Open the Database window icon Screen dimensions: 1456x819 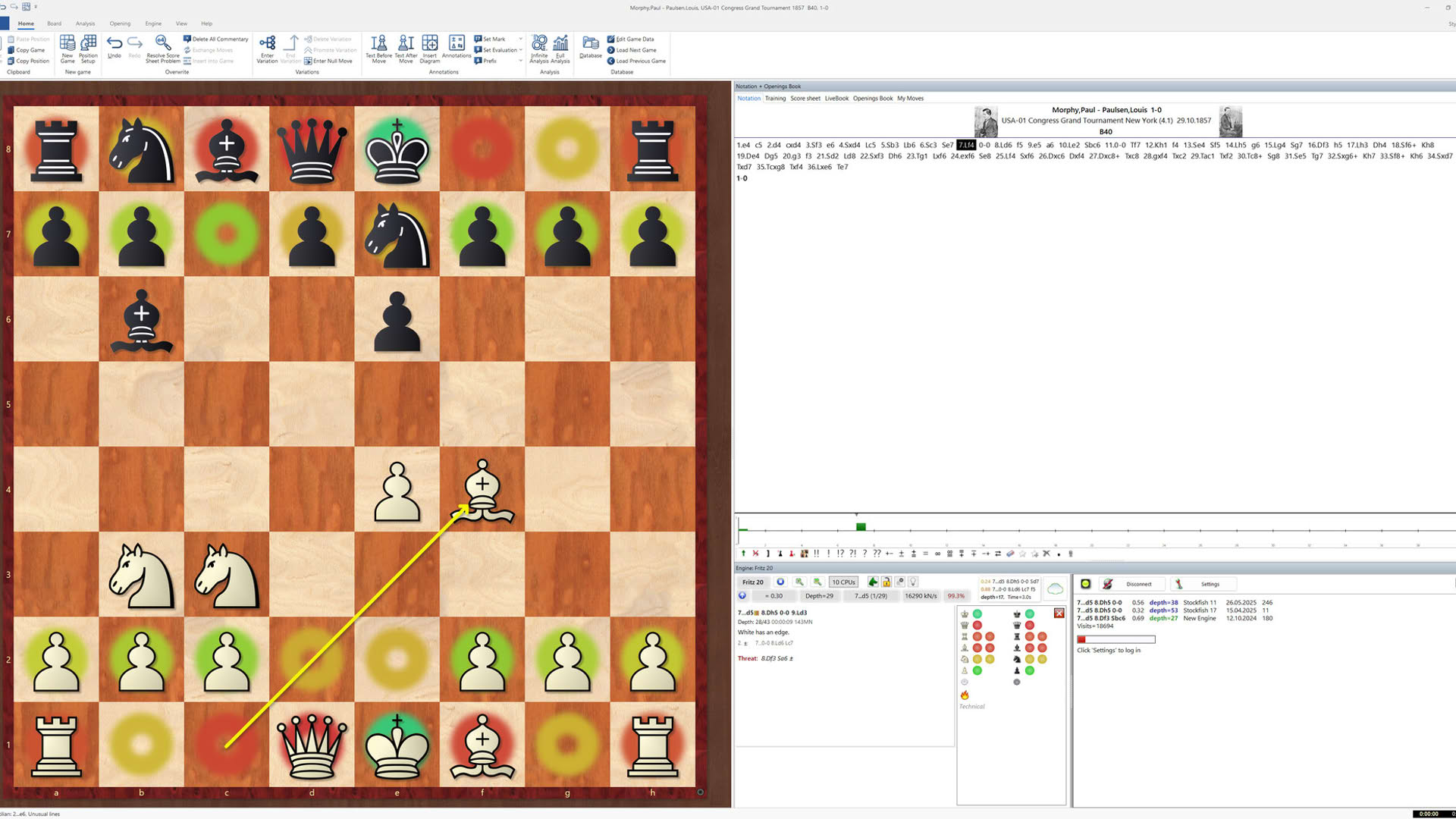click(x=590, y=47)
